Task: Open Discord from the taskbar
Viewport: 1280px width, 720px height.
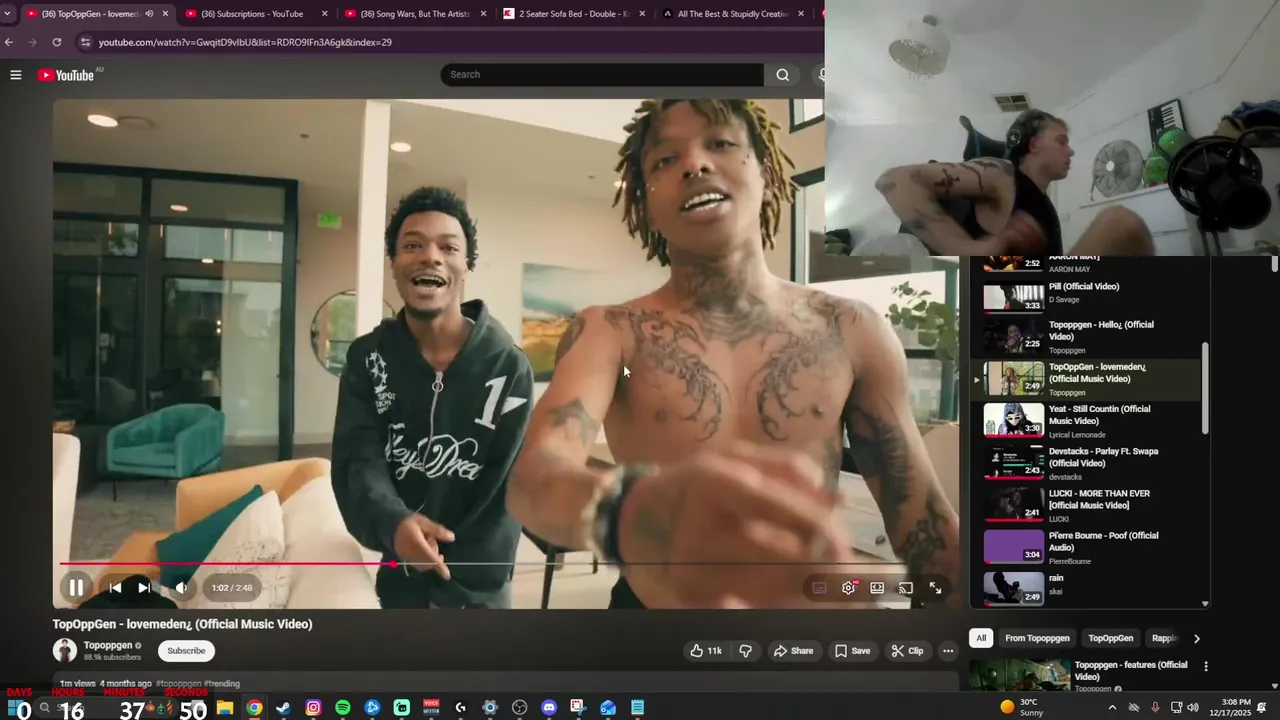Action: pyautogui.click(x=549, y=708)
